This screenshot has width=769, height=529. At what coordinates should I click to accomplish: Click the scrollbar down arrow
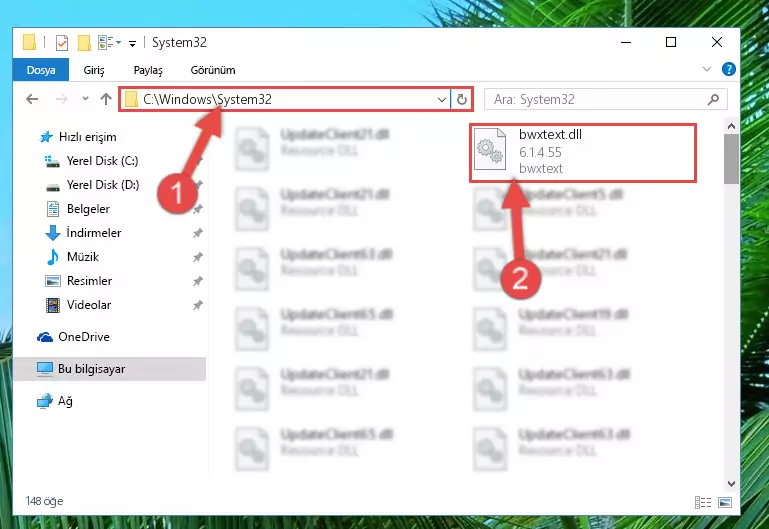(731, 484)
